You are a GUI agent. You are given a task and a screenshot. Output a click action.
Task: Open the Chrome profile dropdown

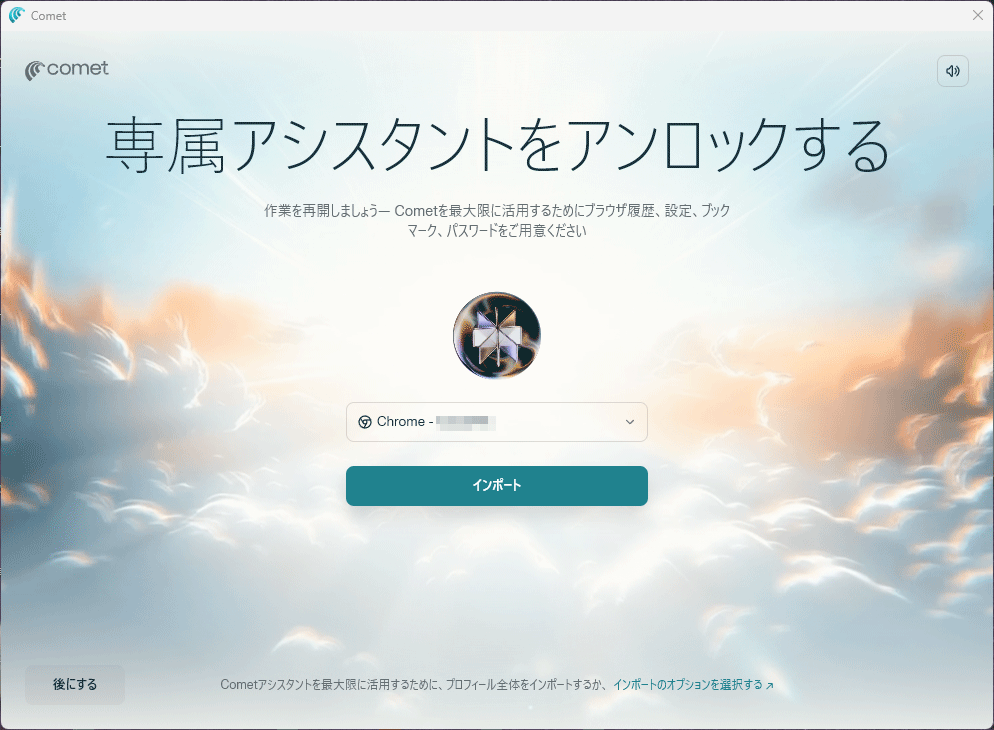point(497,422)
